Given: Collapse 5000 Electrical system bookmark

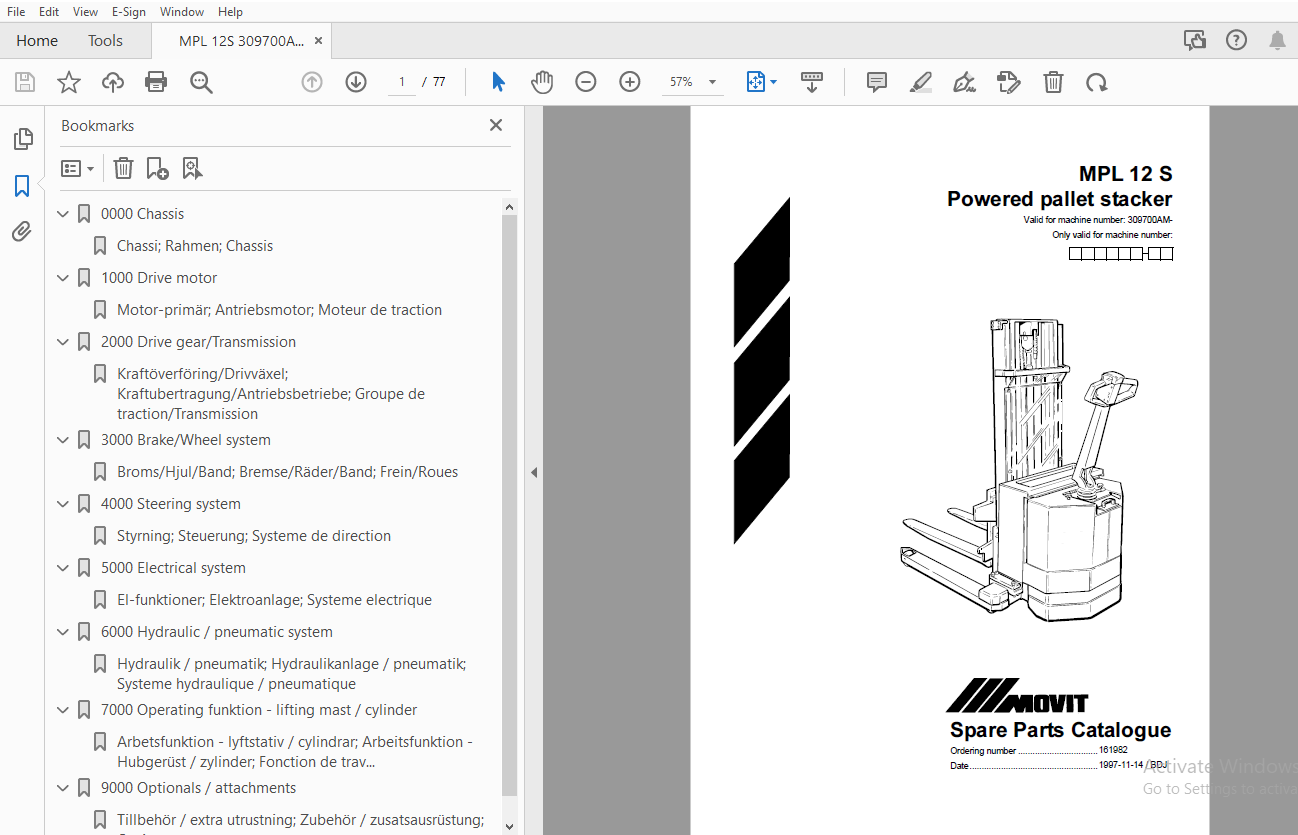Looking at the screenshot, I should [63, 568].
